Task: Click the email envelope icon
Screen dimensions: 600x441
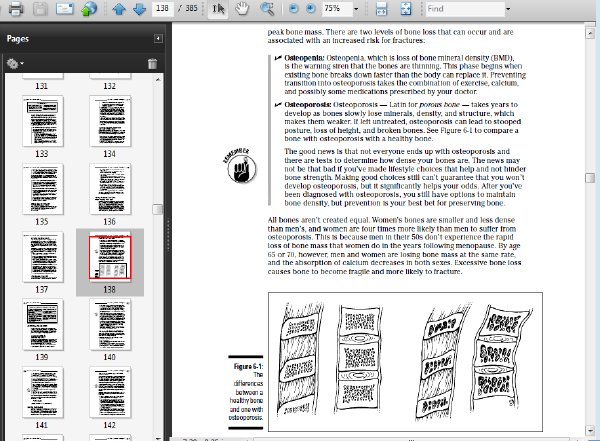Action: tap(65, 8)
